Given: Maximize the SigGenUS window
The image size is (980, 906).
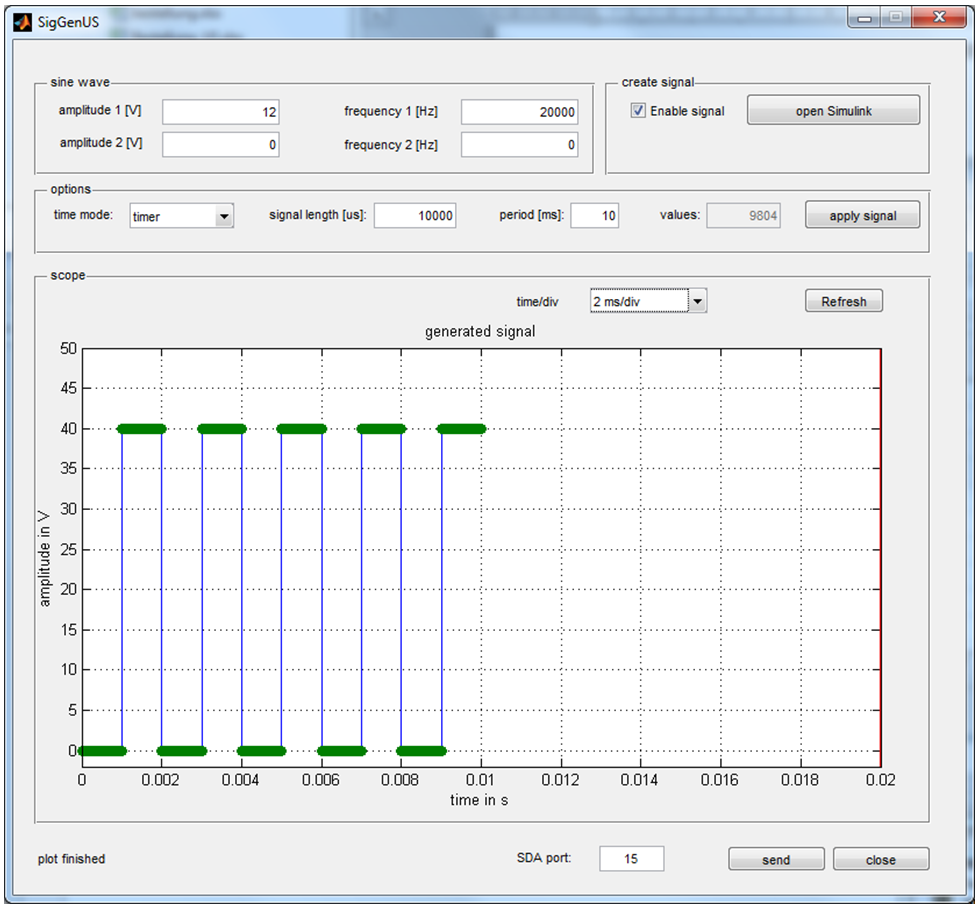Looking at the screenshot, I should point(895,18).
